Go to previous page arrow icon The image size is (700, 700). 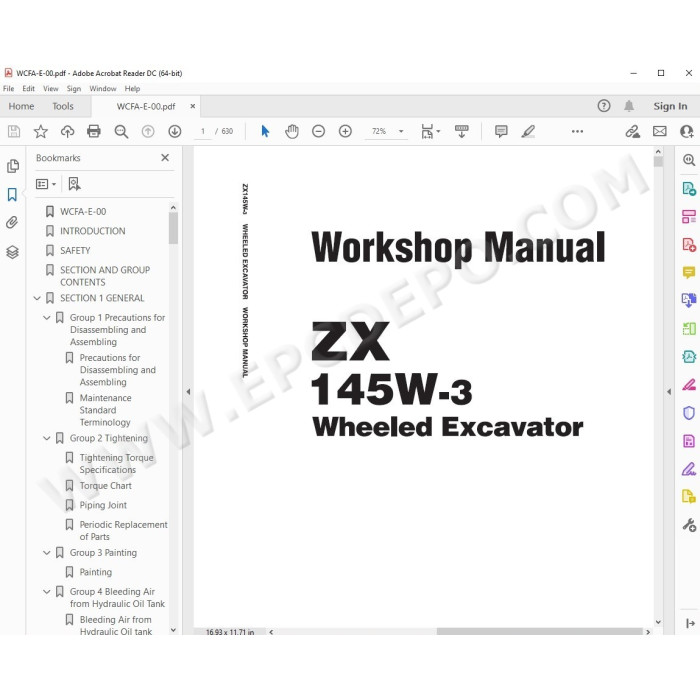tap(148, 131)
